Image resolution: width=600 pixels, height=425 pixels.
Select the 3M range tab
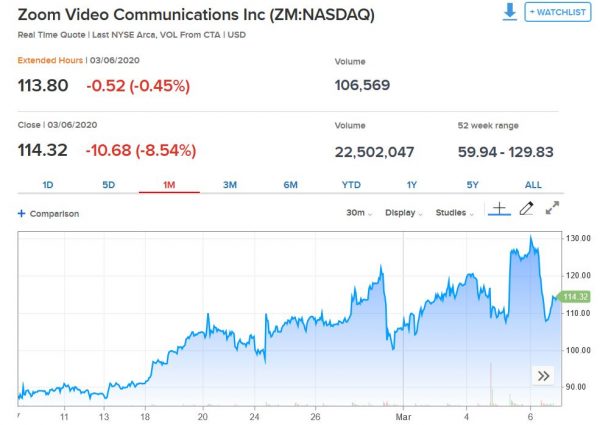230,185
